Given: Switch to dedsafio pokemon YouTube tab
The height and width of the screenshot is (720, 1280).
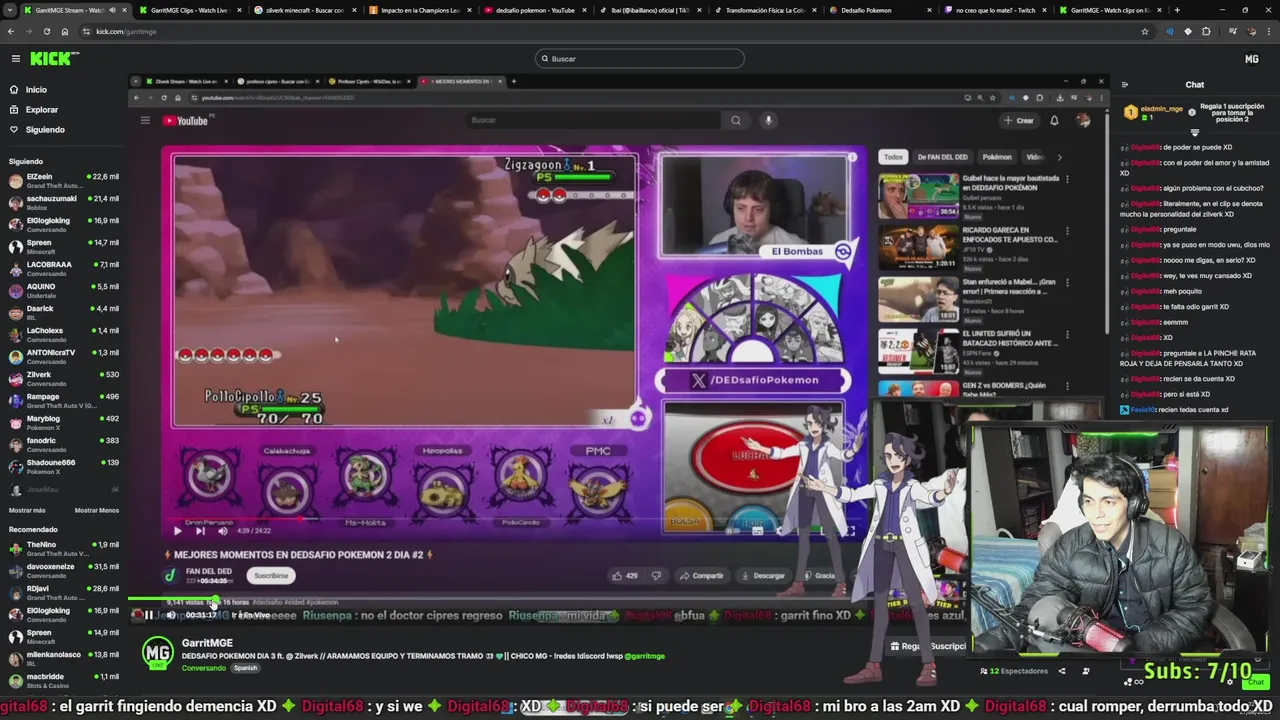Looking at the screenshot, I should pos(533,10).
